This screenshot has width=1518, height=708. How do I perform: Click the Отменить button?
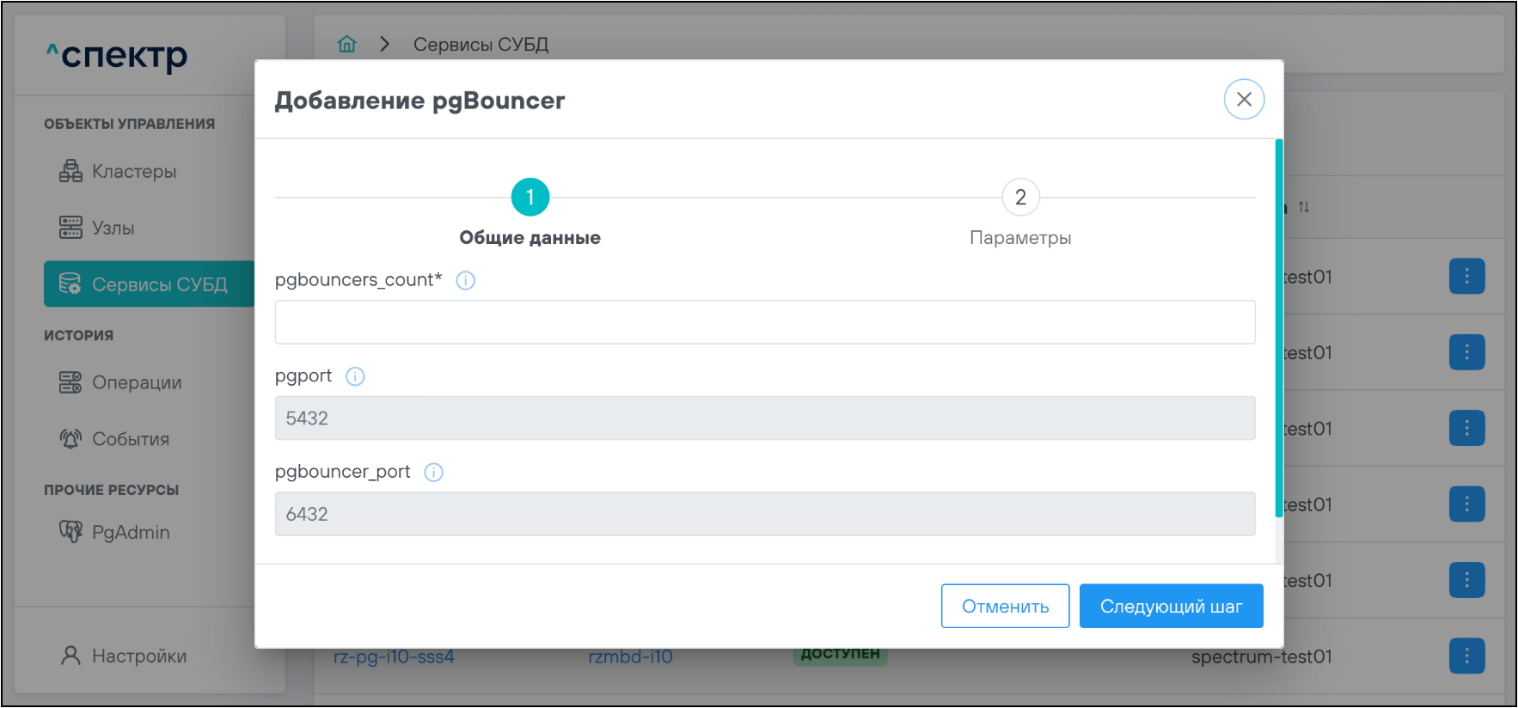tap(1005, 606)
